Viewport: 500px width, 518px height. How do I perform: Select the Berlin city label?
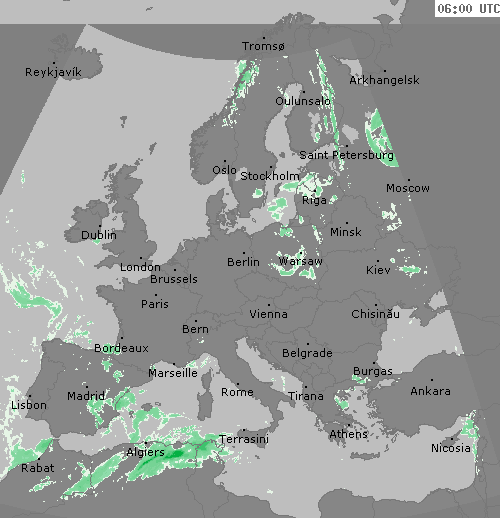[243, 262]
